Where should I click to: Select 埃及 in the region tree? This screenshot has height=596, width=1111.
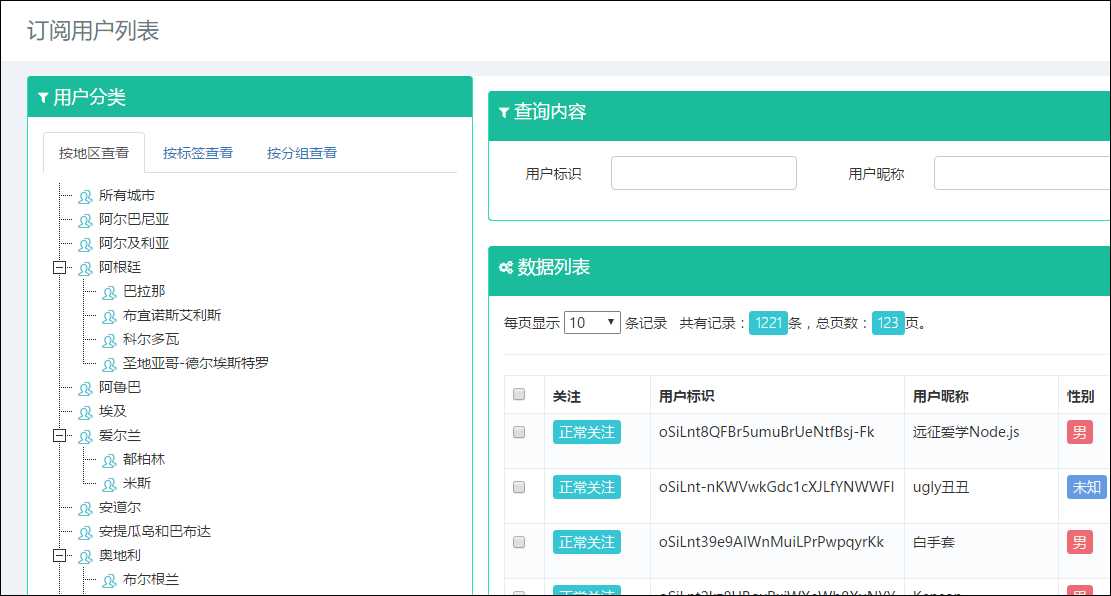pyautogui.click(x=113, y=411)
